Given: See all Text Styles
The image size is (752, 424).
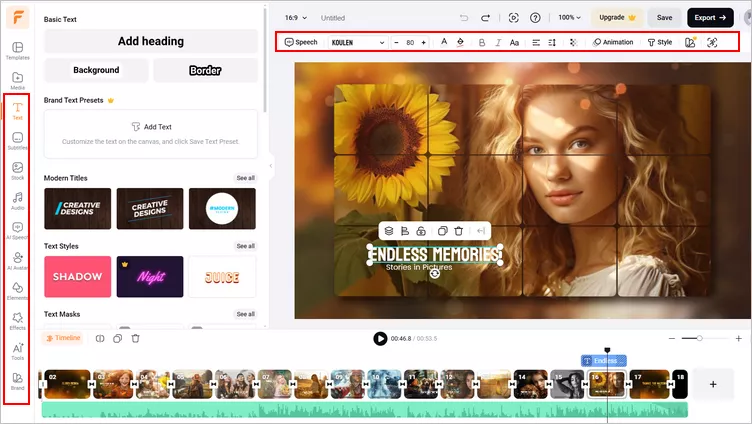Looking at the screenshot, I should (246, 246).
